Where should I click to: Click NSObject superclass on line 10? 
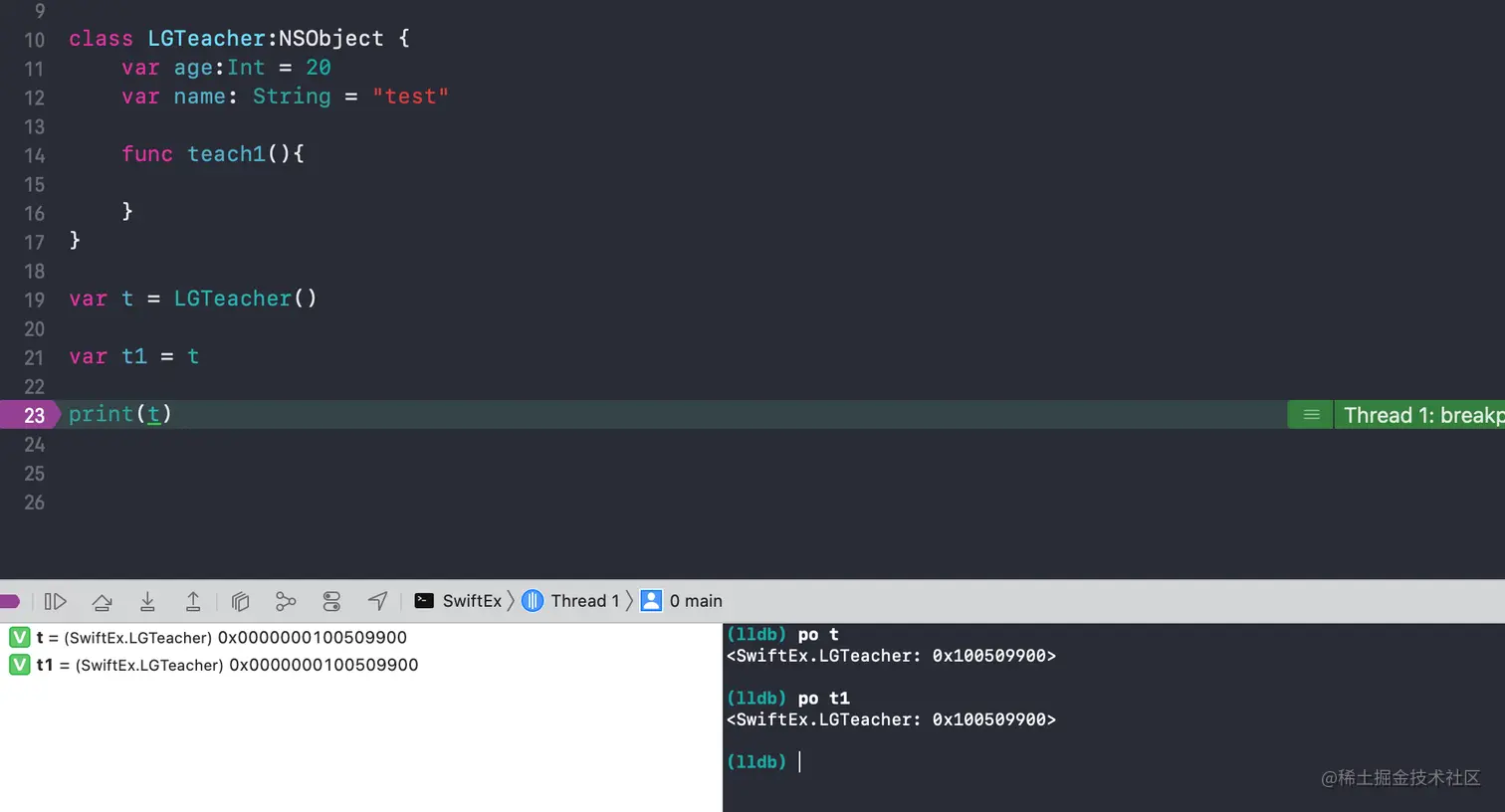coord(330,39)
